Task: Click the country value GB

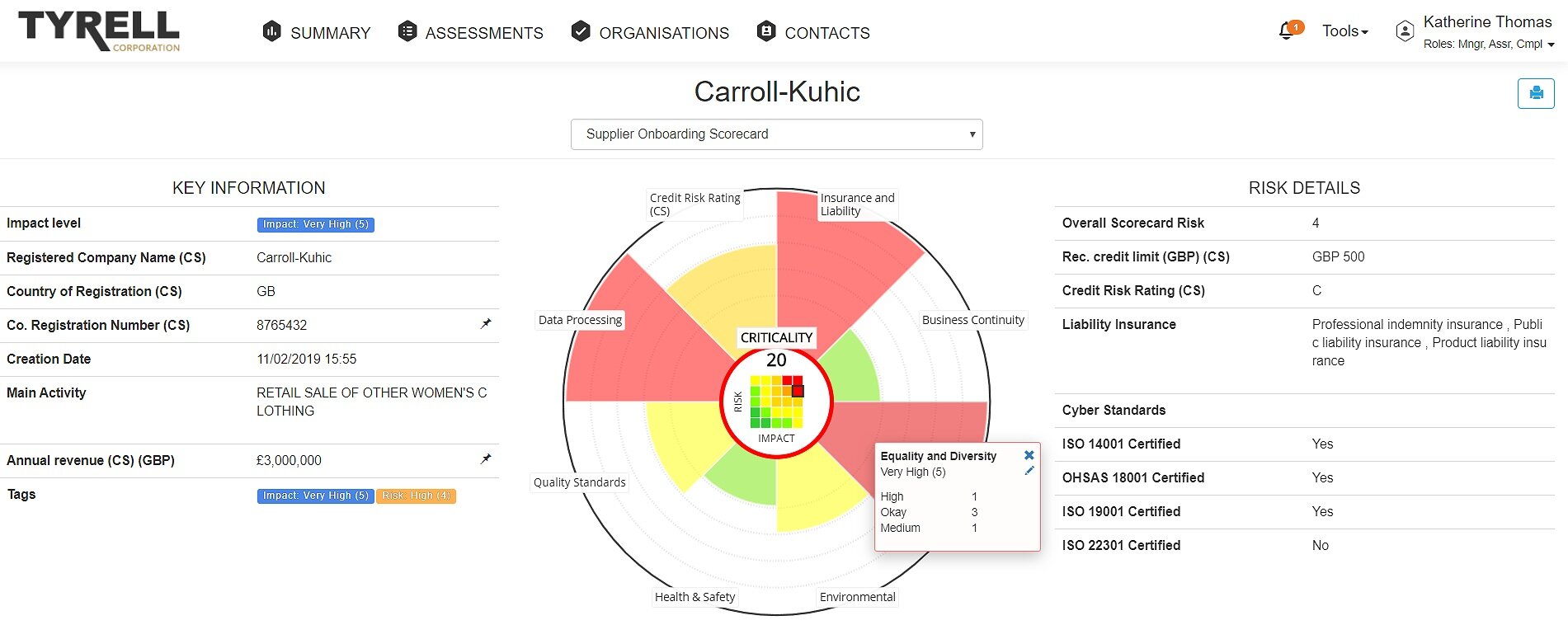Action: (x=266, y=291)
